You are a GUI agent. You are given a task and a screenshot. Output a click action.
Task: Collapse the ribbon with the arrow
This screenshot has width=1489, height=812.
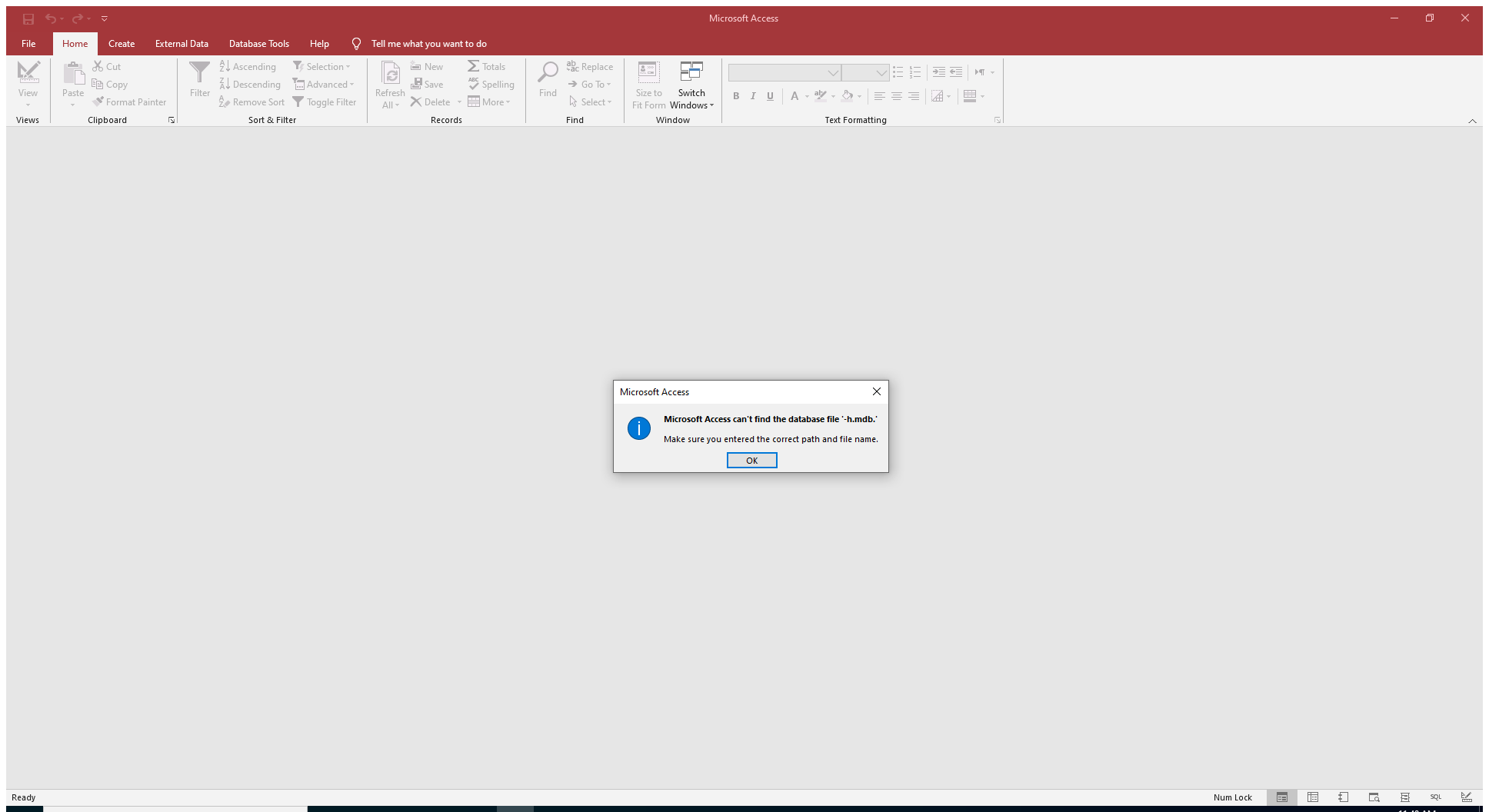pos(1472,121)
